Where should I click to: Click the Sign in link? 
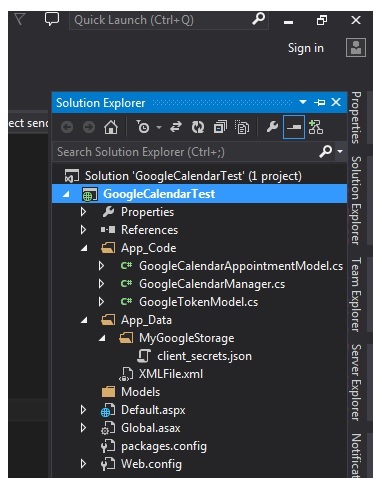[306, 48]
